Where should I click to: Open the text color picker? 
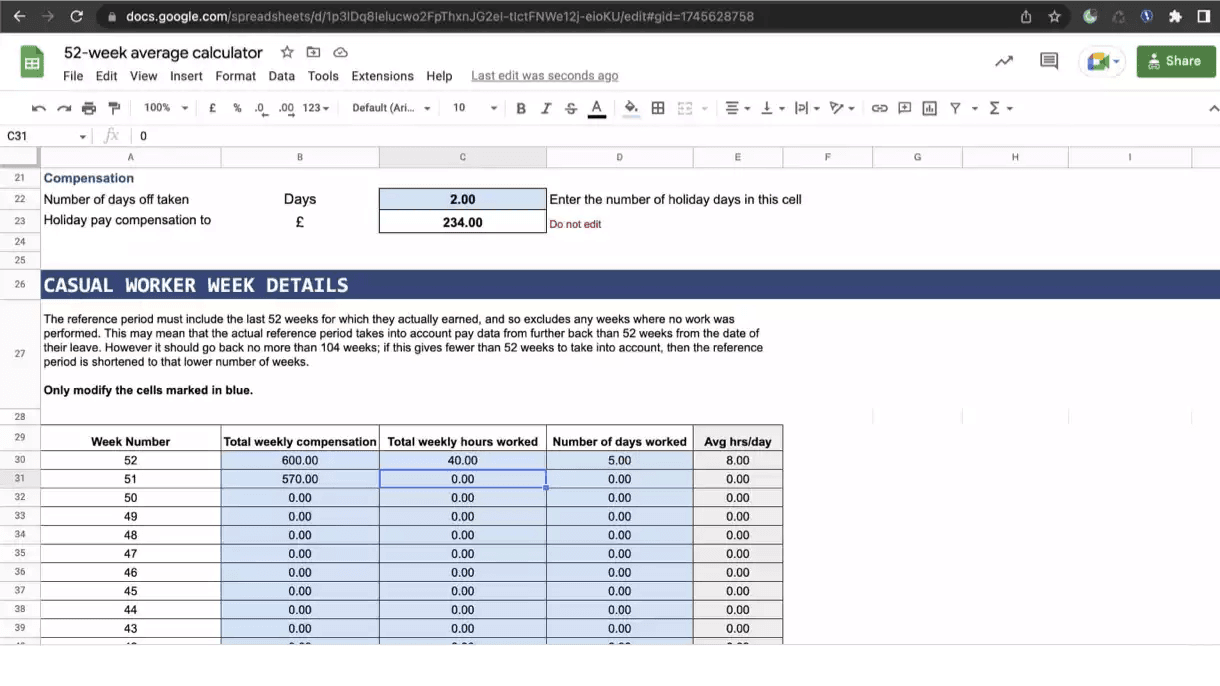point(597,108)
